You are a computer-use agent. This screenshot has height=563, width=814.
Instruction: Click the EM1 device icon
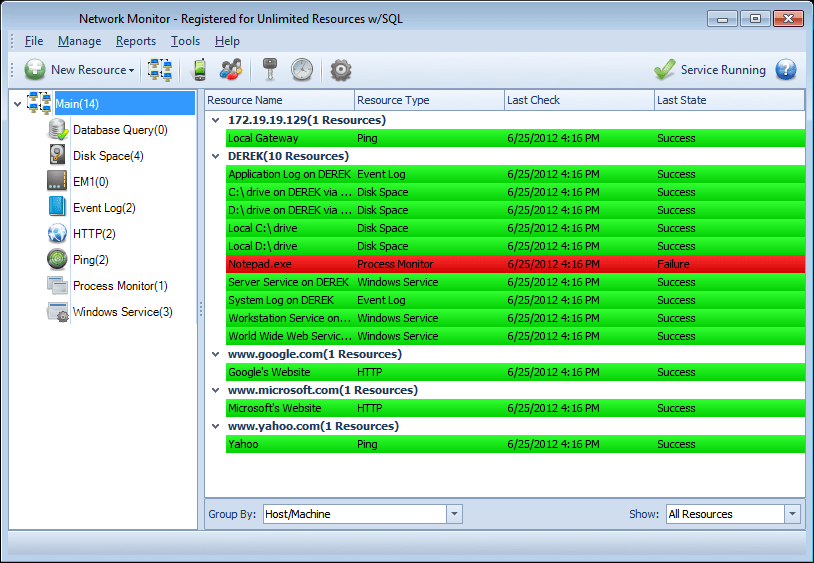tap(57, 181)
